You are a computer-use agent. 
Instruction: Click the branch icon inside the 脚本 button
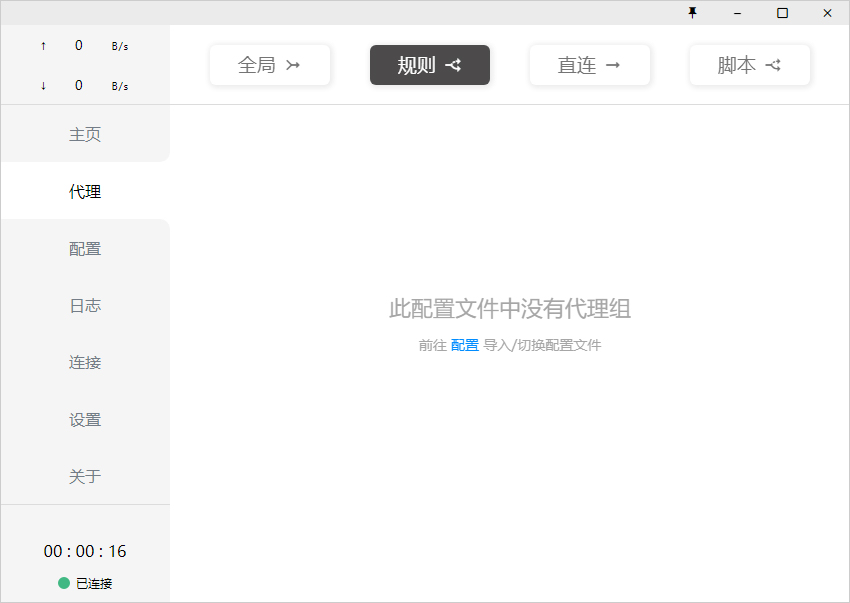(773, 64)
